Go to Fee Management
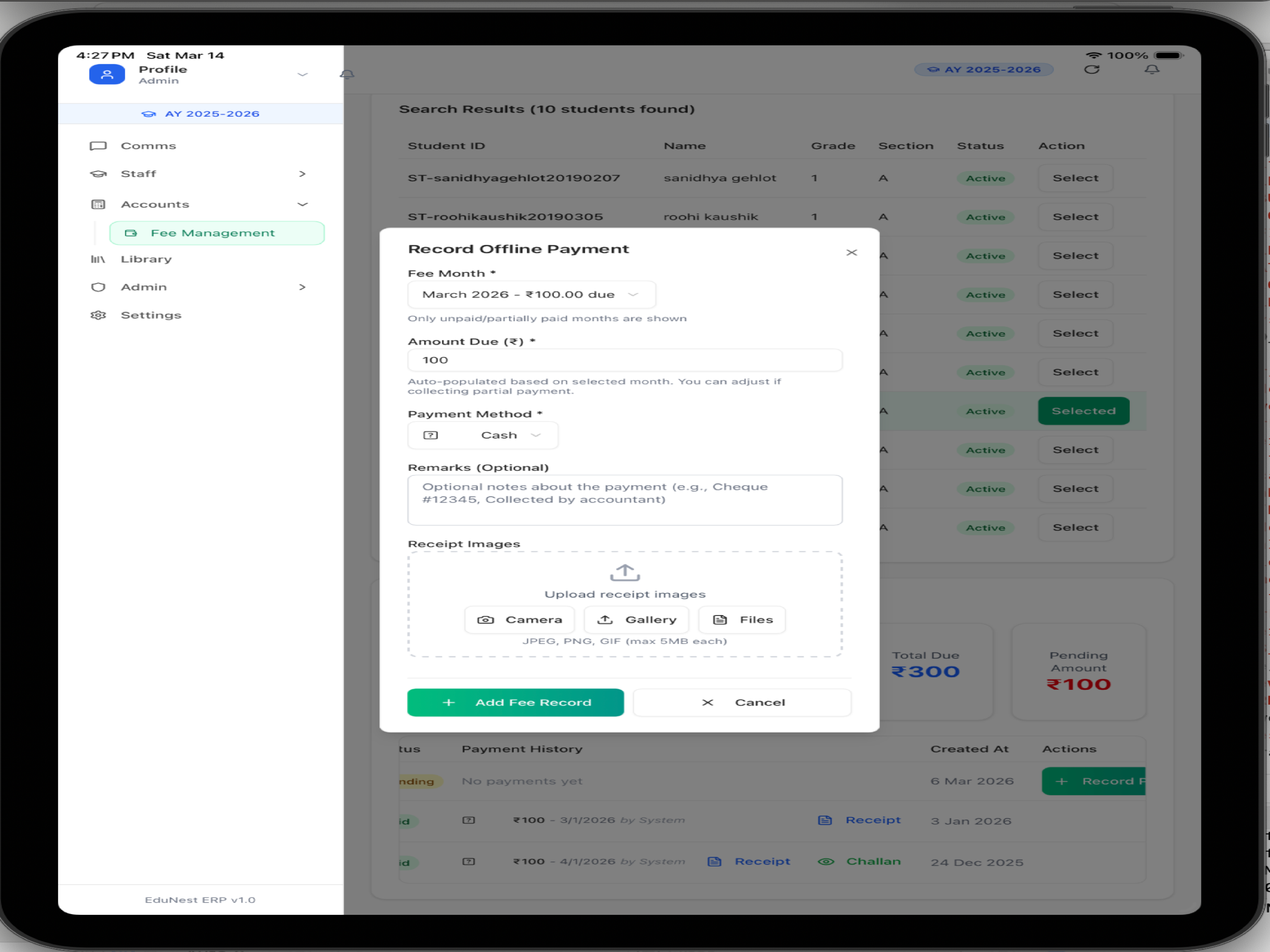The height and width of the screenshot is (952, 1270). [x=217, y=233]
